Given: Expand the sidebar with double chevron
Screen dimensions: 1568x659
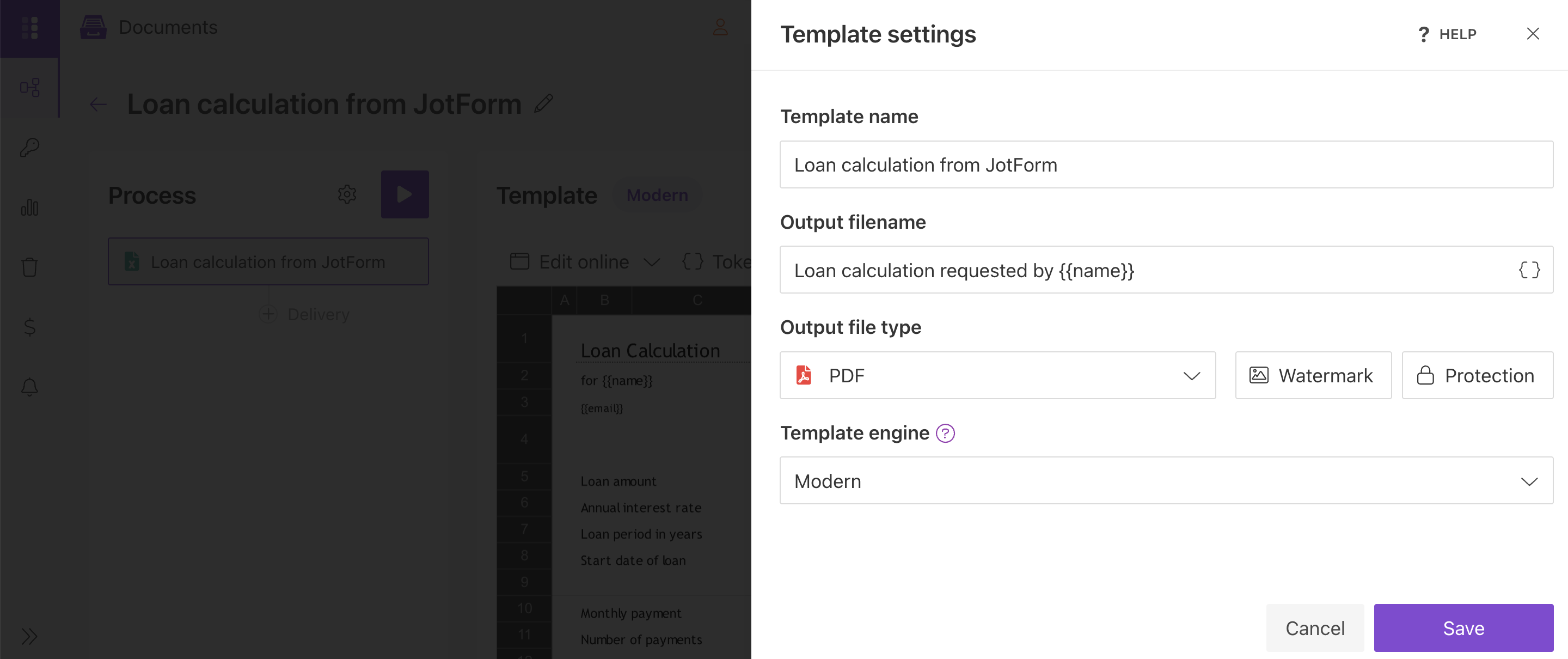Looking at the screenshot, I should tap(29, 637).
